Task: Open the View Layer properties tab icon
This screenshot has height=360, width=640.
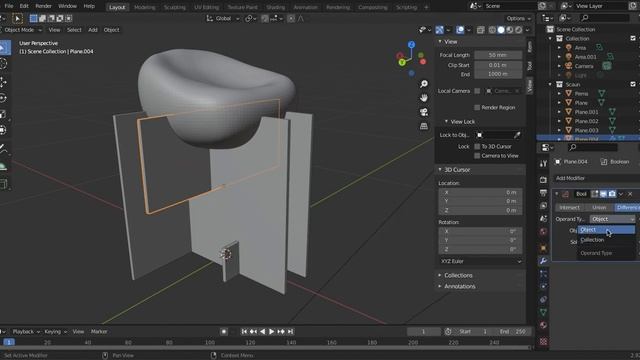Action: [x=543, y=206]
